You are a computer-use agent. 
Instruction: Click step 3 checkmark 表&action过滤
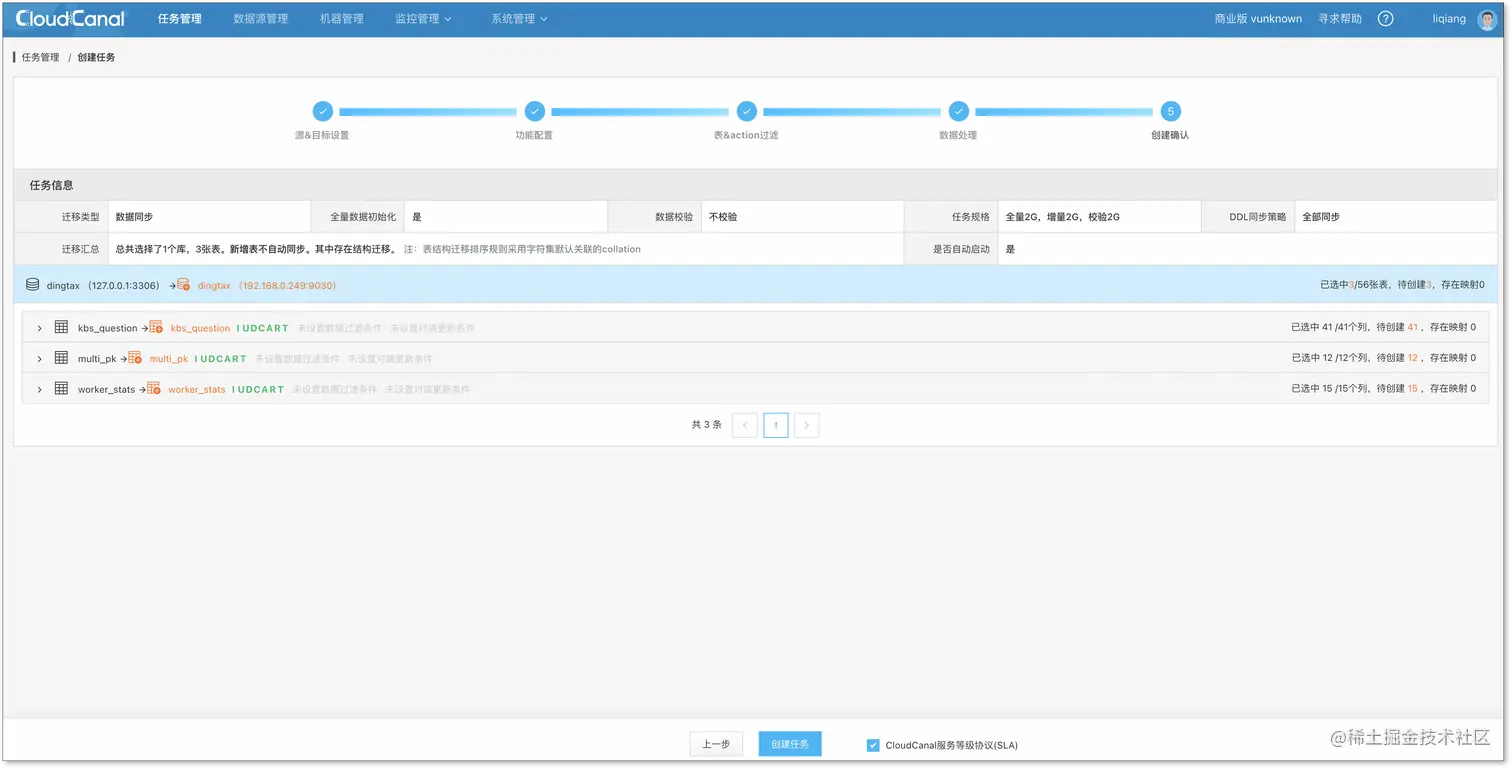pyautogui.click(x=746, y=111)
